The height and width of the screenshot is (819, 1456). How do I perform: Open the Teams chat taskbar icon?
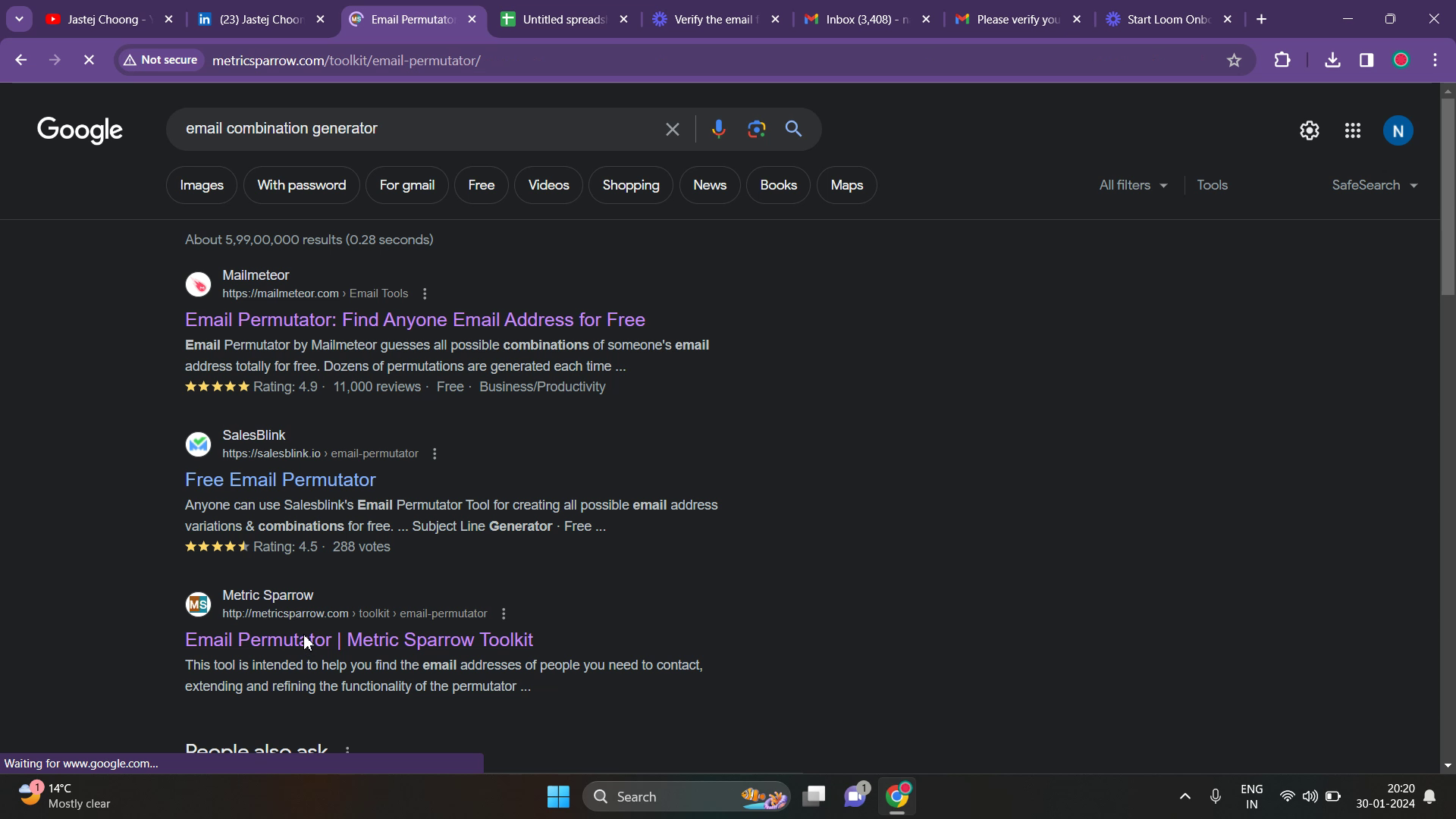855,796
